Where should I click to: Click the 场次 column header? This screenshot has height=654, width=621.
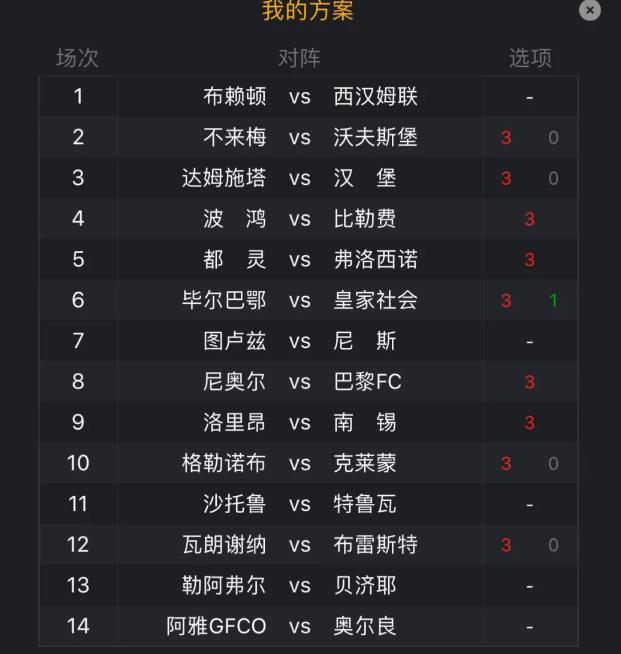[x=77, y=58]
